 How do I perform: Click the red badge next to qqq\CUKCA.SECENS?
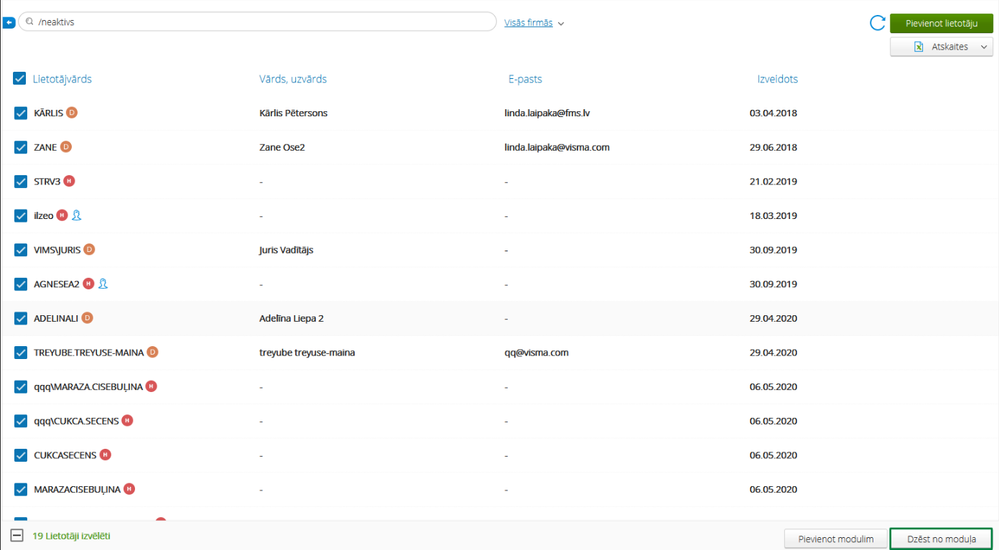[x=127, y=421]
